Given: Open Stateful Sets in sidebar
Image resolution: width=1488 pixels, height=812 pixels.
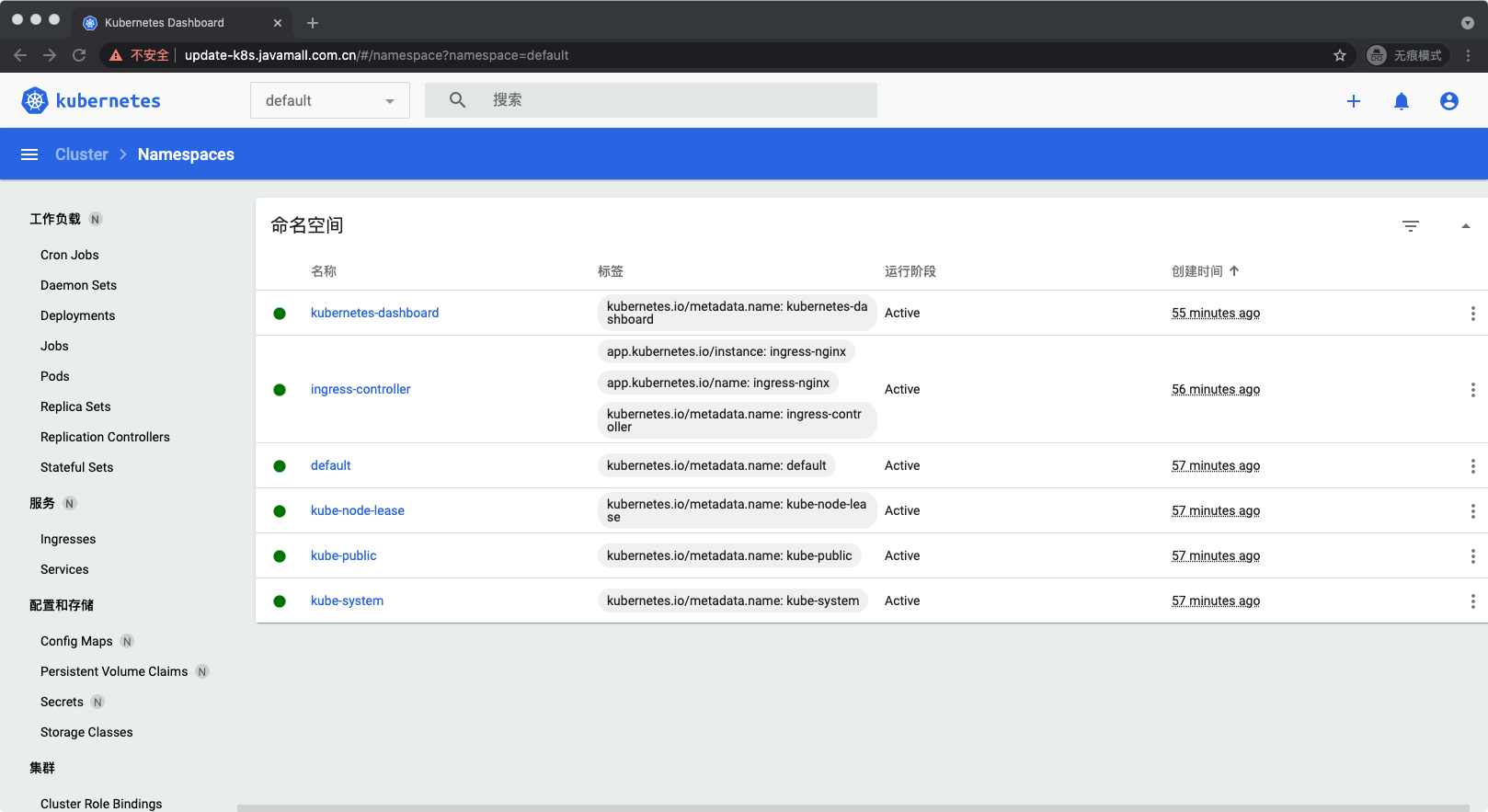Looking at the screenshot, I should (77, 467).
